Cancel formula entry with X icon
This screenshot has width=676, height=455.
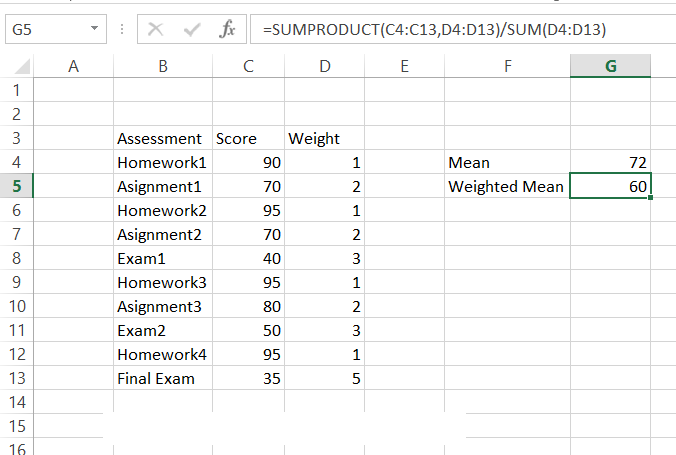pos(155,29)
